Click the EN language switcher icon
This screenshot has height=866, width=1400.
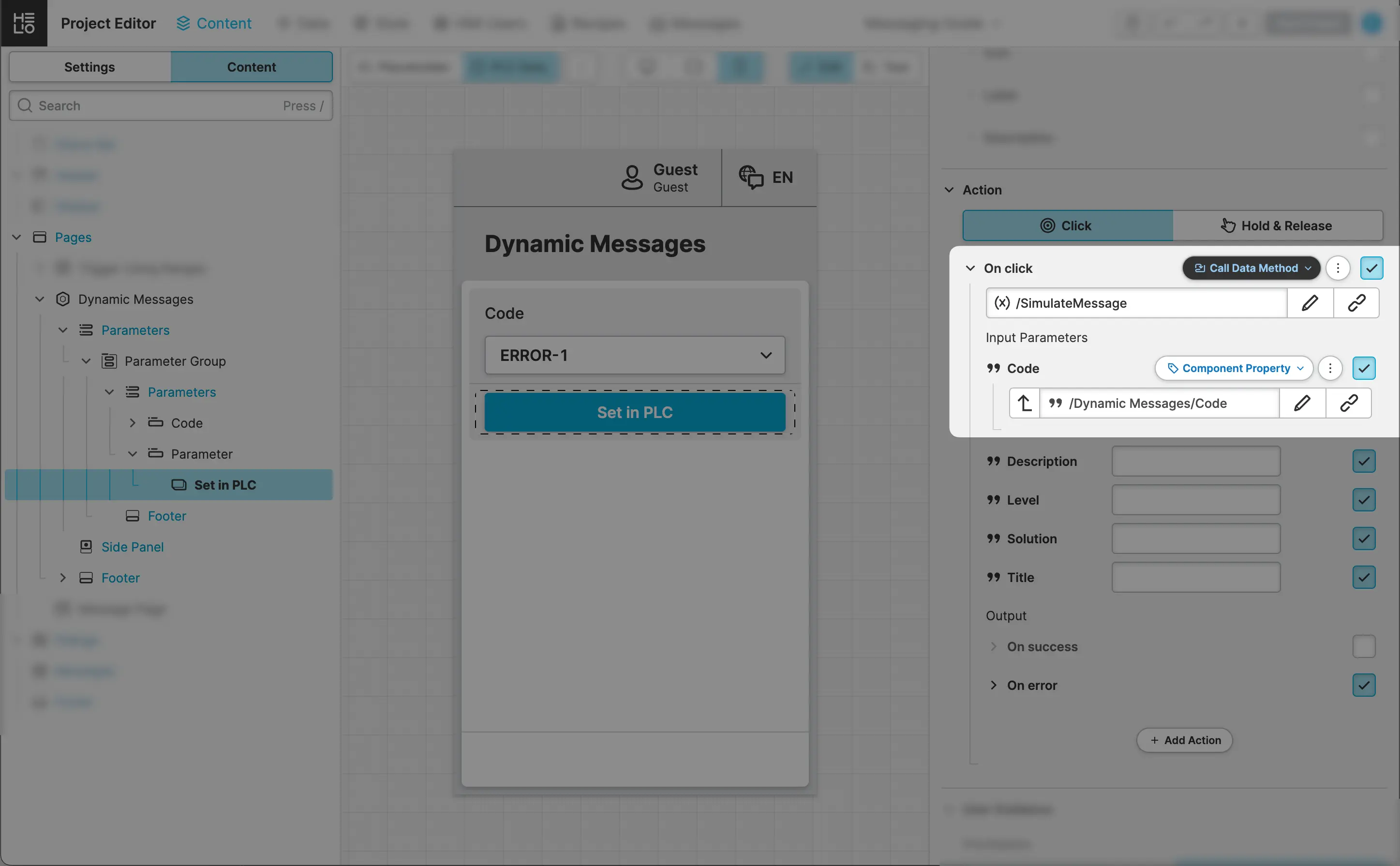point(751,177)
